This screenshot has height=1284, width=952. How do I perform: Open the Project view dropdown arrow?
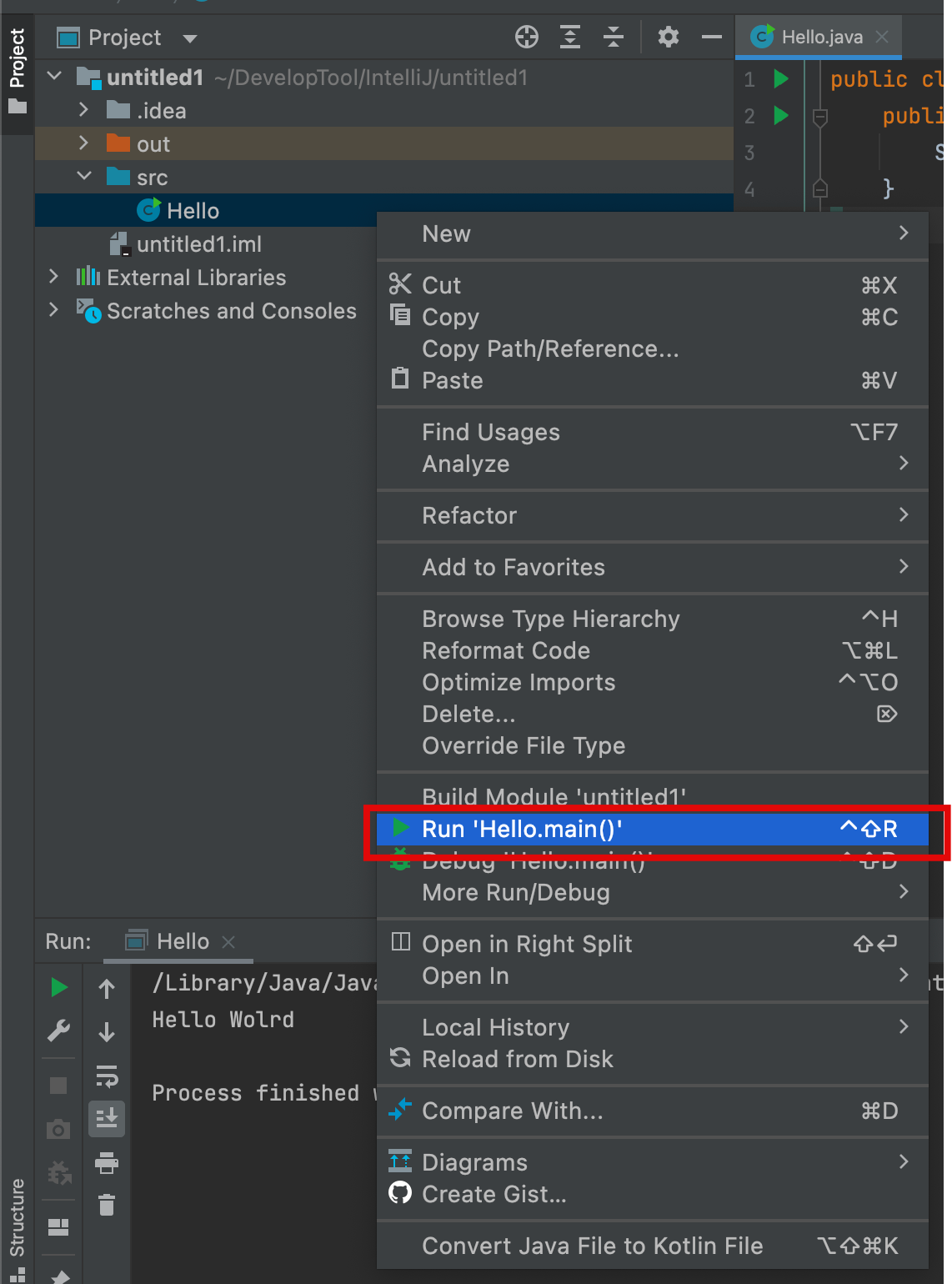click(189, 38)
